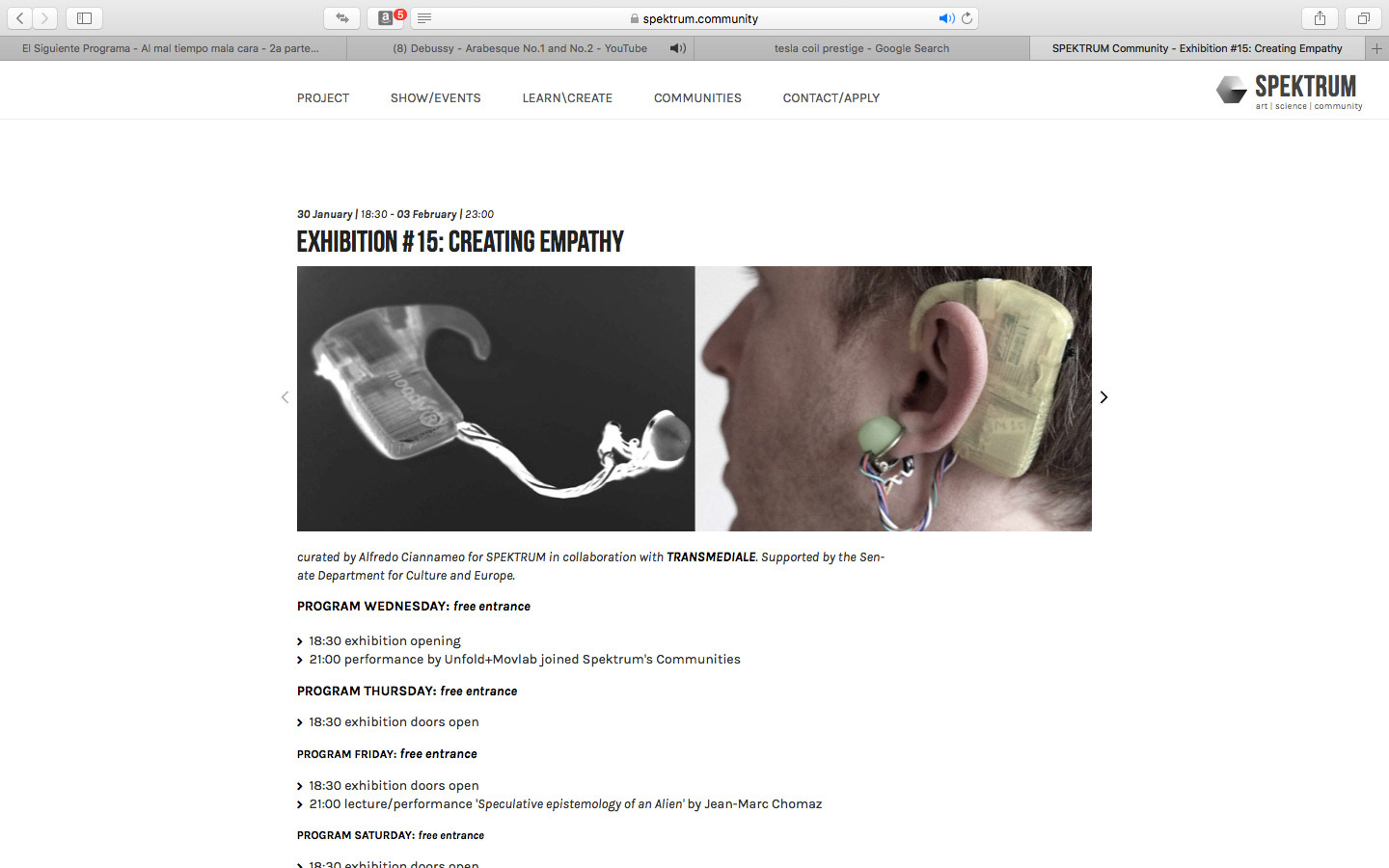
Task: Mute the Debussy YouTube tab speaker
Action: (678, 48)
